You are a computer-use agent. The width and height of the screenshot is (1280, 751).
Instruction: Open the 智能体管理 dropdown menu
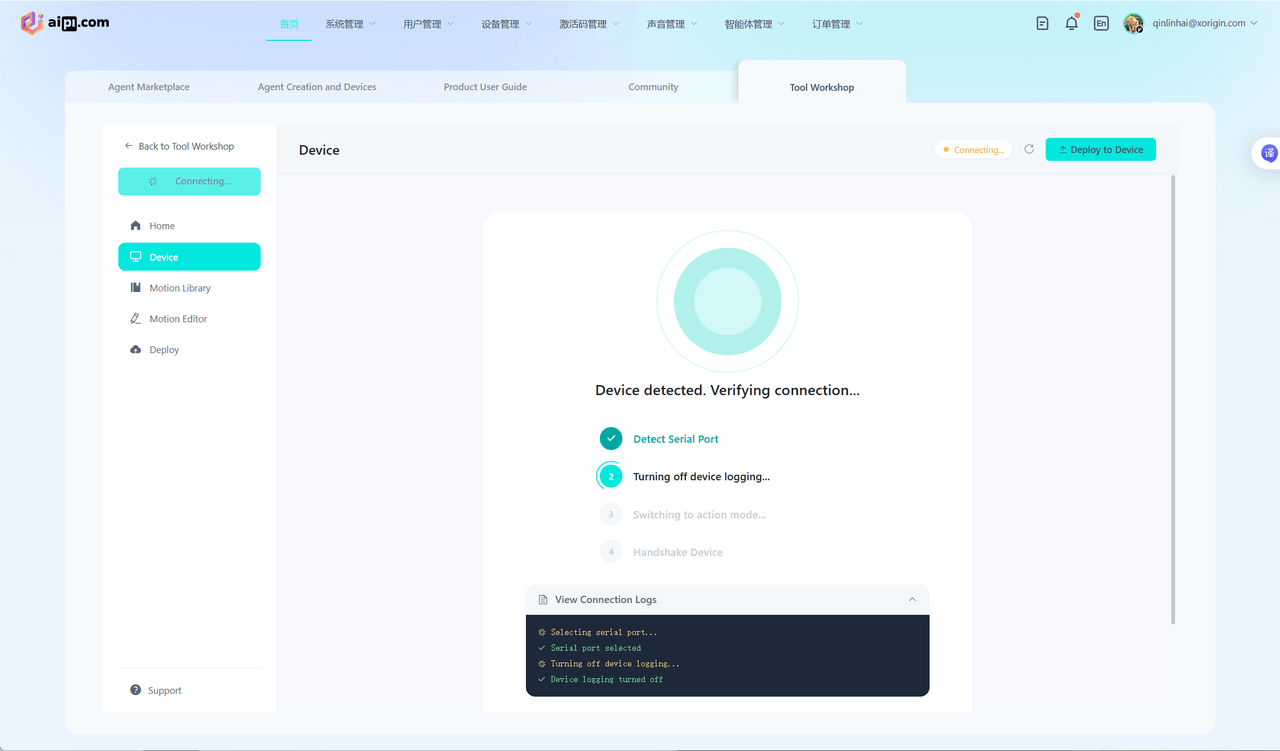(755, 24)
